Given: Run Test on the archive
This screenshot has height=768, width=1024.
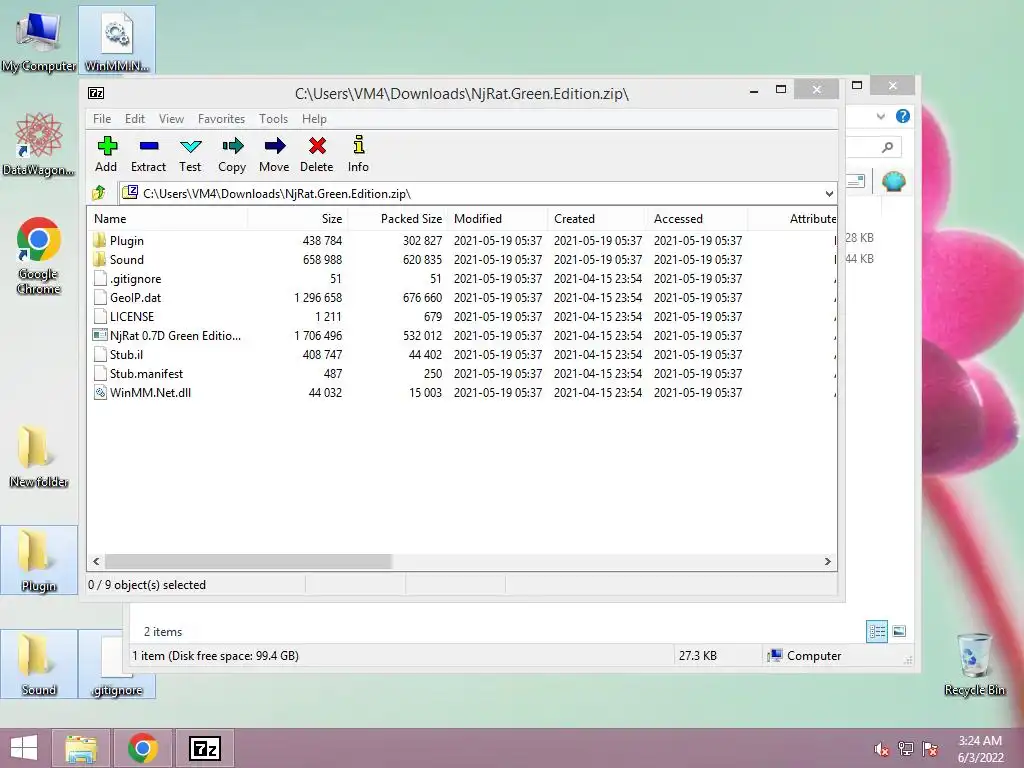Looking at the screenshot, I should coord(190,155).
